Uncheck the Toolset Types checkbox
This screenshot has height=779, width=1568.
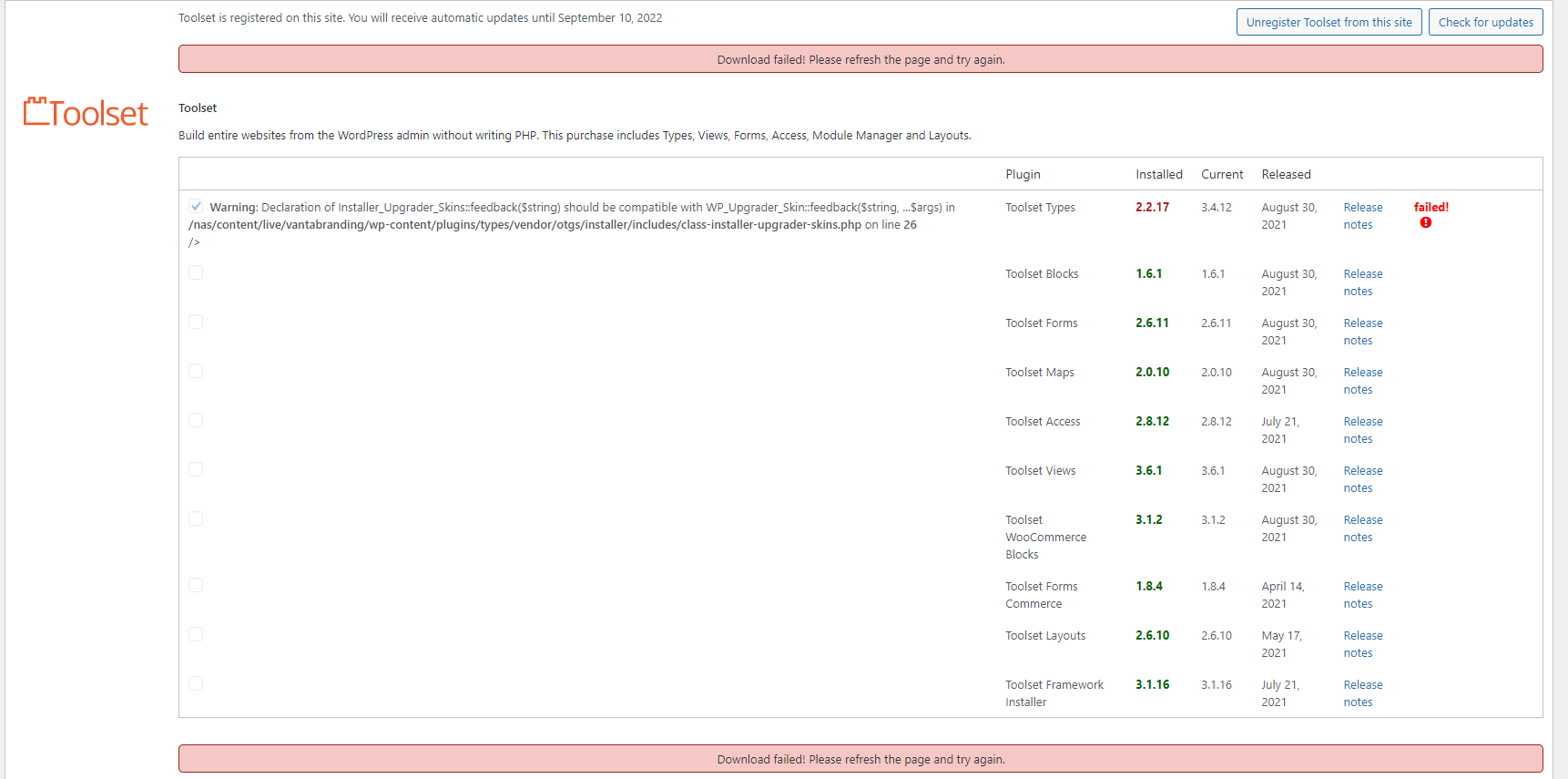(x=196, y=206)
